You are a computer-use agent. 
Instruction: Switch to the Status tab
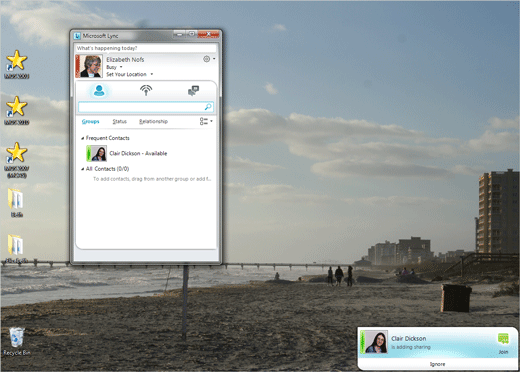[x=119, y=121]
